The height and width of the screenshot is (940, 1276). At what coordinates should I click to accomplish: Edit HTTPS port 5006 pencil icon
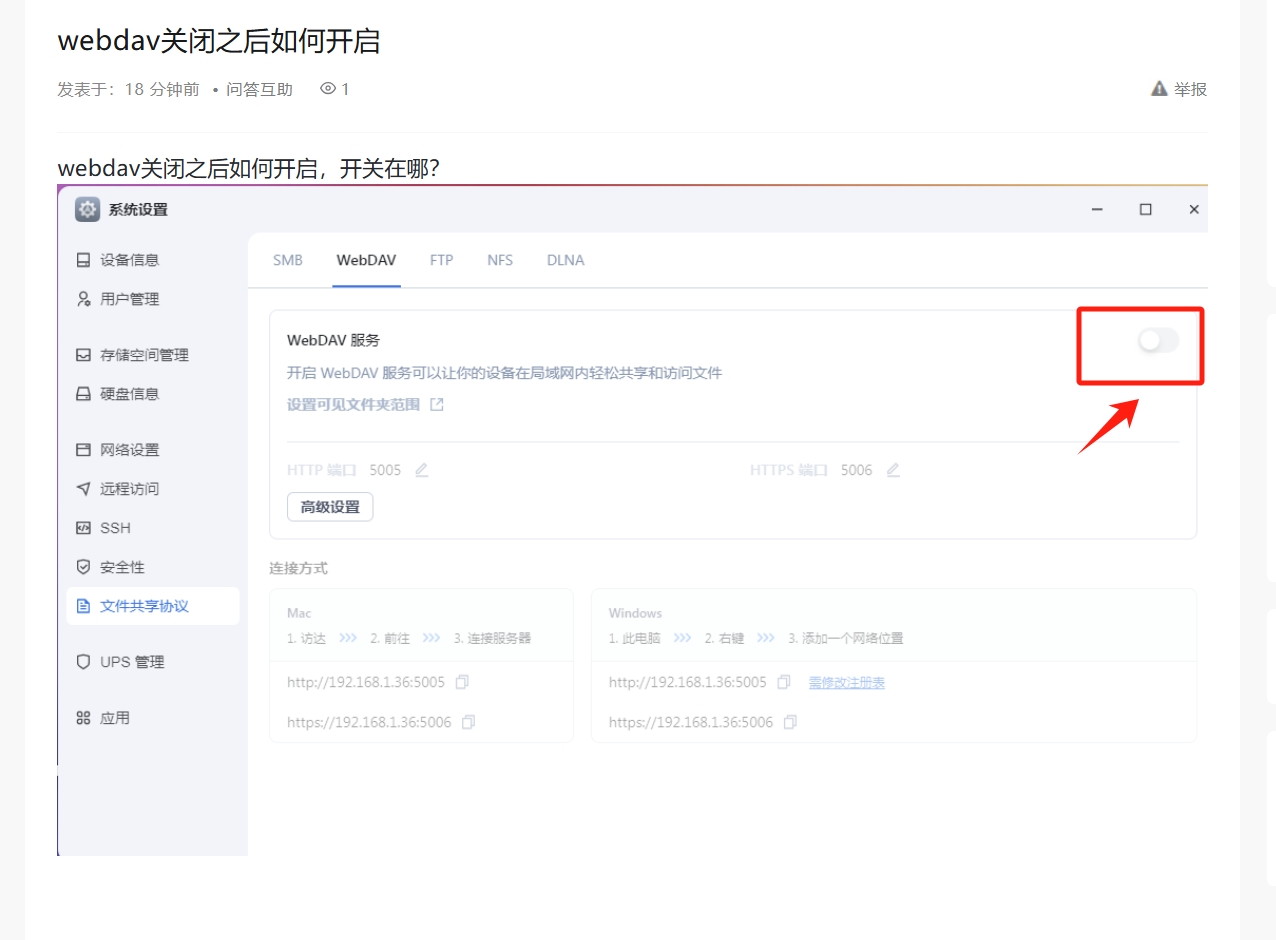893,470
